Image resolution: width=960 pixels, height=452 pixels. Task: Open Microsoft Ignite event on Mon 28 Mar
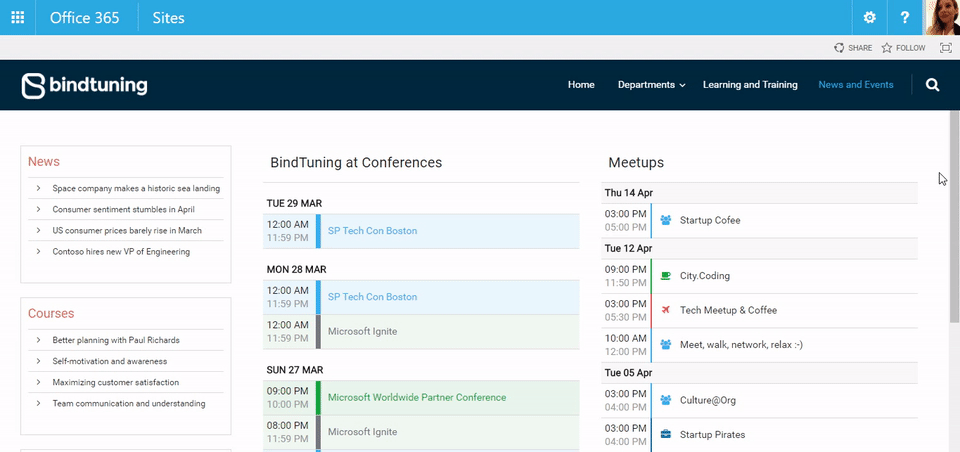pyautogui.click(x=362, y=331)
